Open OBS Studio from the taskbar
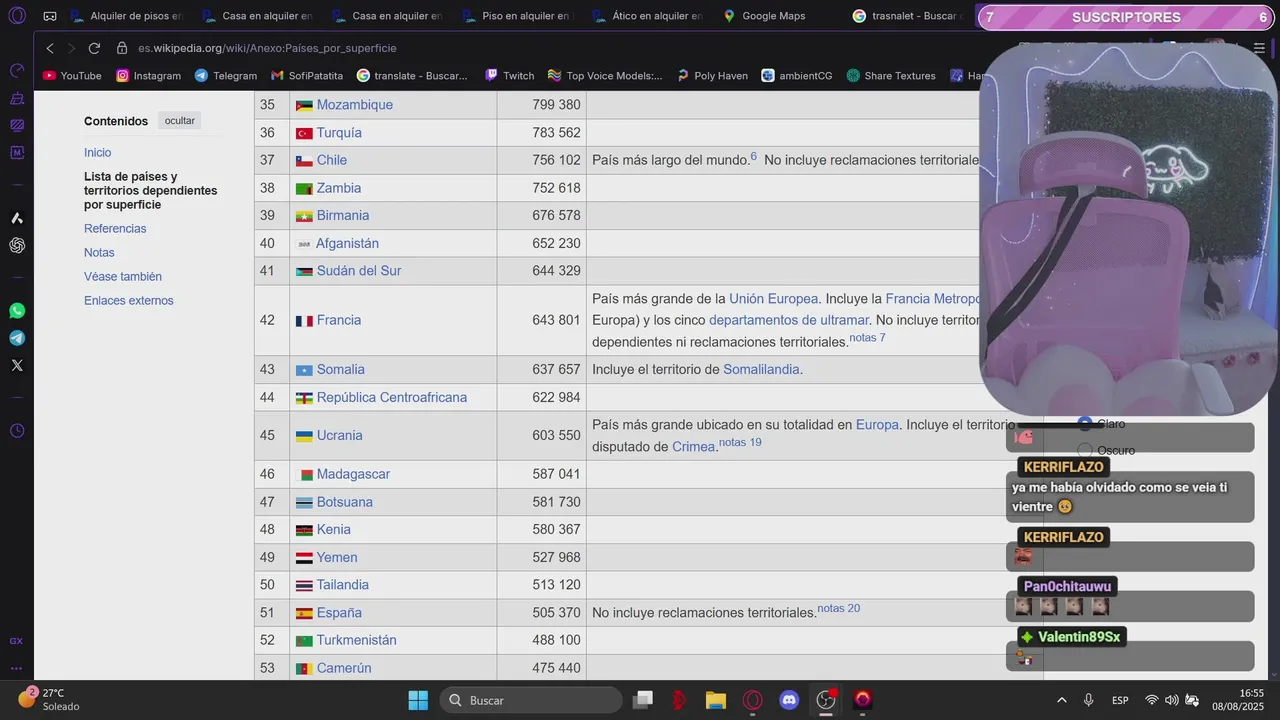The height and width of the screenshot is (720, 1280). point(826,700)
